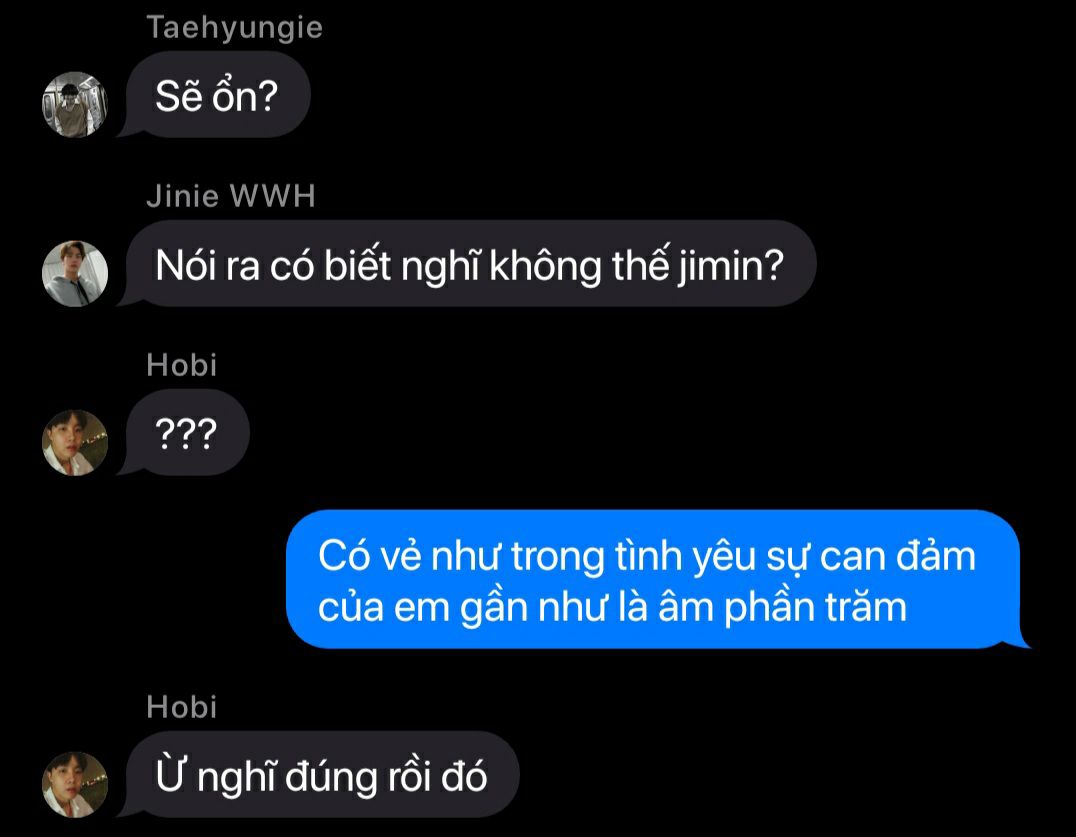Click the Hobi name above "Ừ nghĩ đúng rồi đó"
The width and height of the screenshot is (1076, 837).
(x=182, y=707)
